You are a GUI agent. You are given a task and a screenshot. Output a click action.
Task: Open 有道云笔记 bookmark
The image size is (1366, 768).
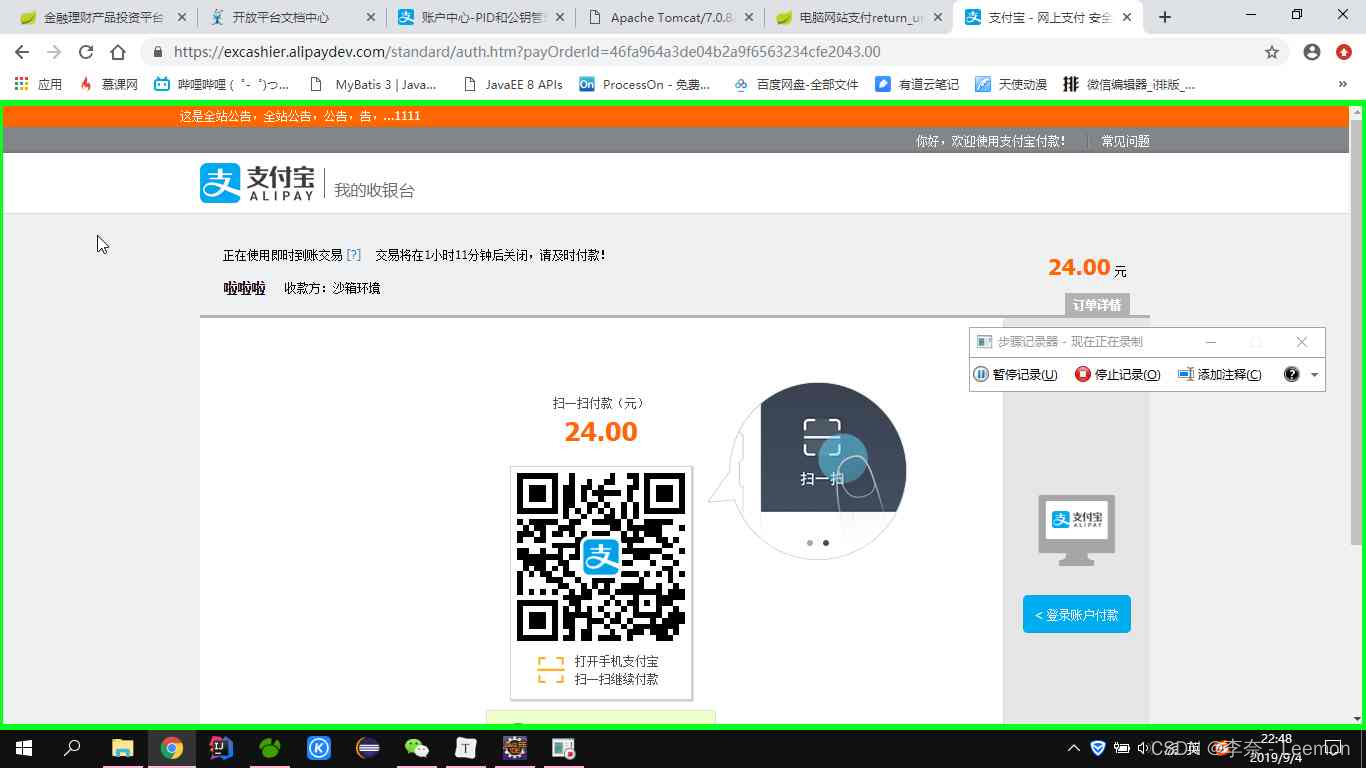pyautogui.click(x=917, y=84)
